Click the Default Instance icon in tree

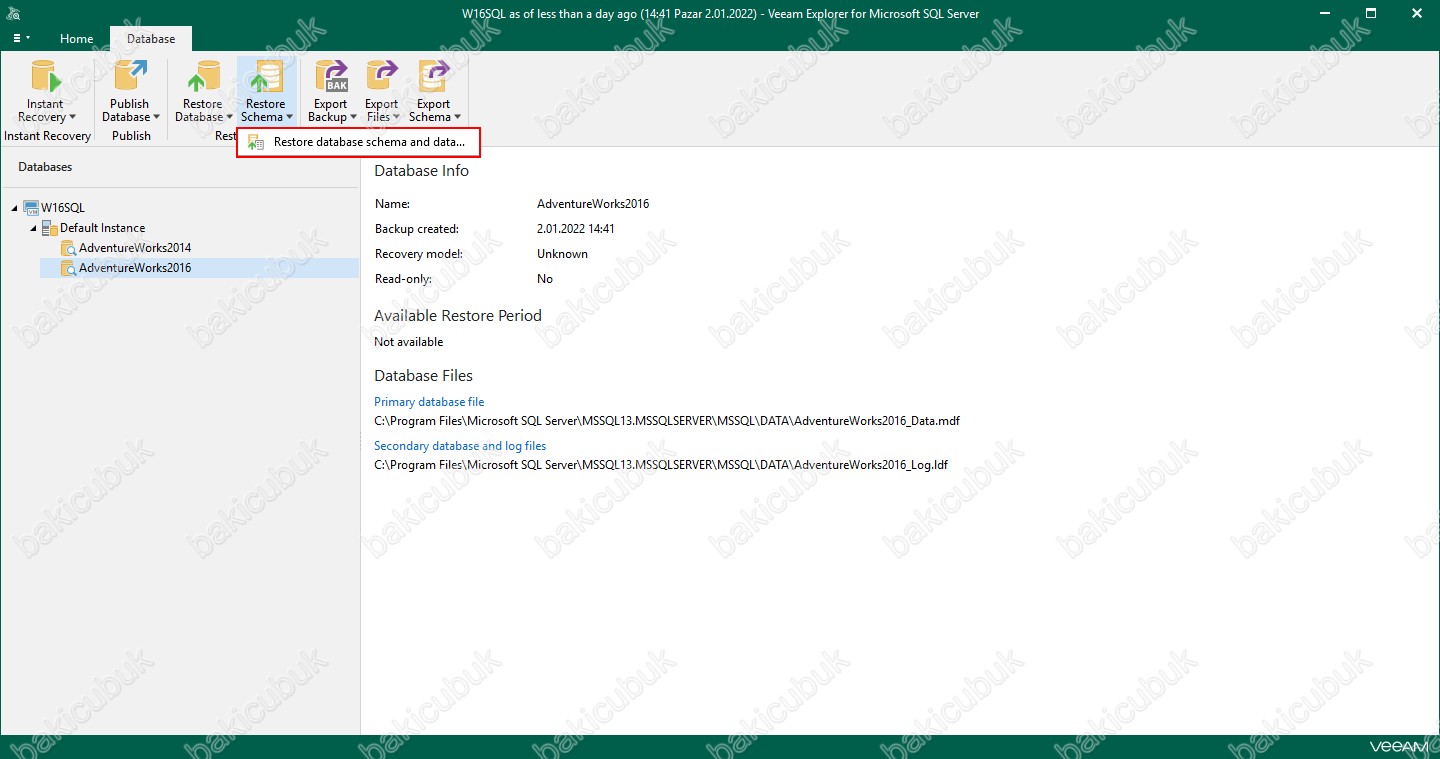(50, 228)
